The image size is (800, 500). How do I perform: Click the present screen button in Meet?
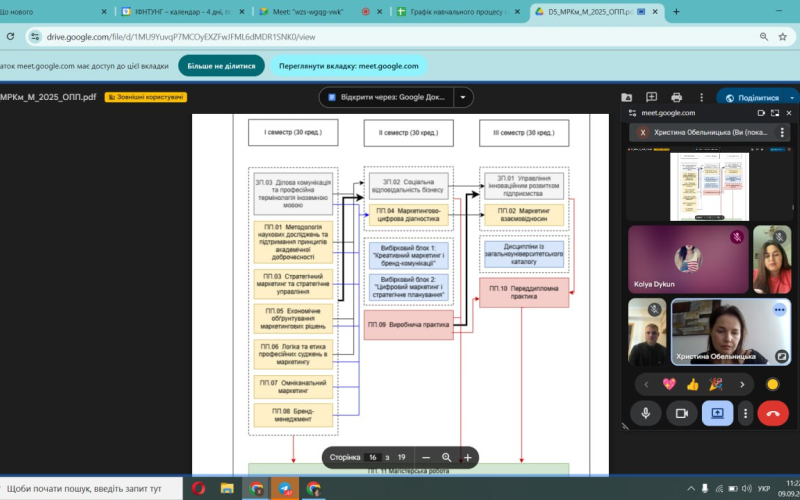(717, 412)
